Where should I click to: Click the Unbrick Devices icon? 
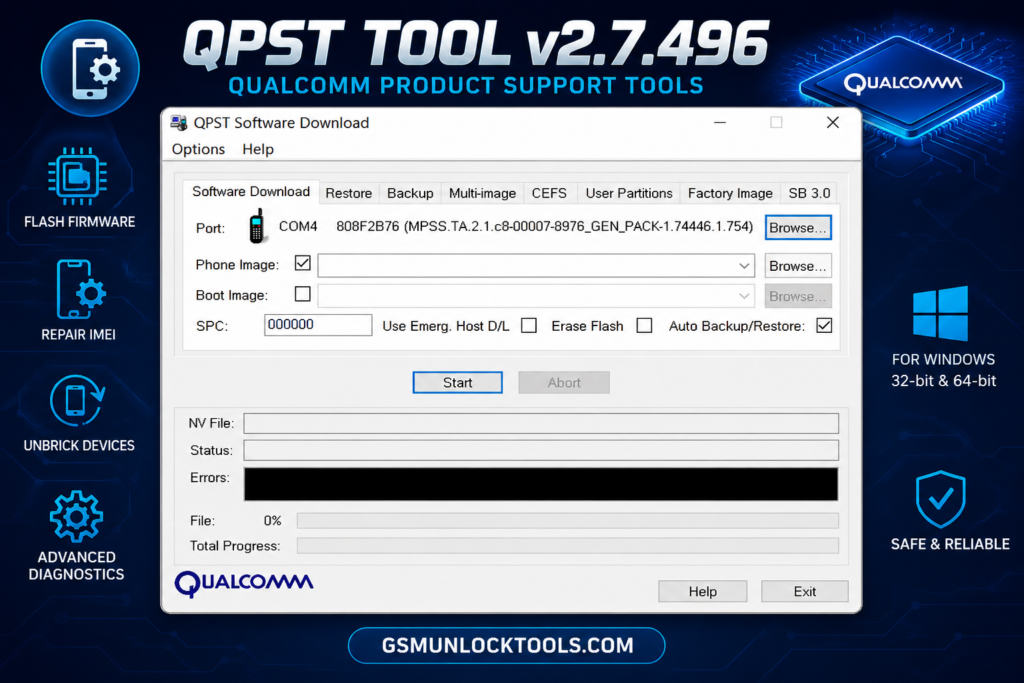tap(78, 400)
